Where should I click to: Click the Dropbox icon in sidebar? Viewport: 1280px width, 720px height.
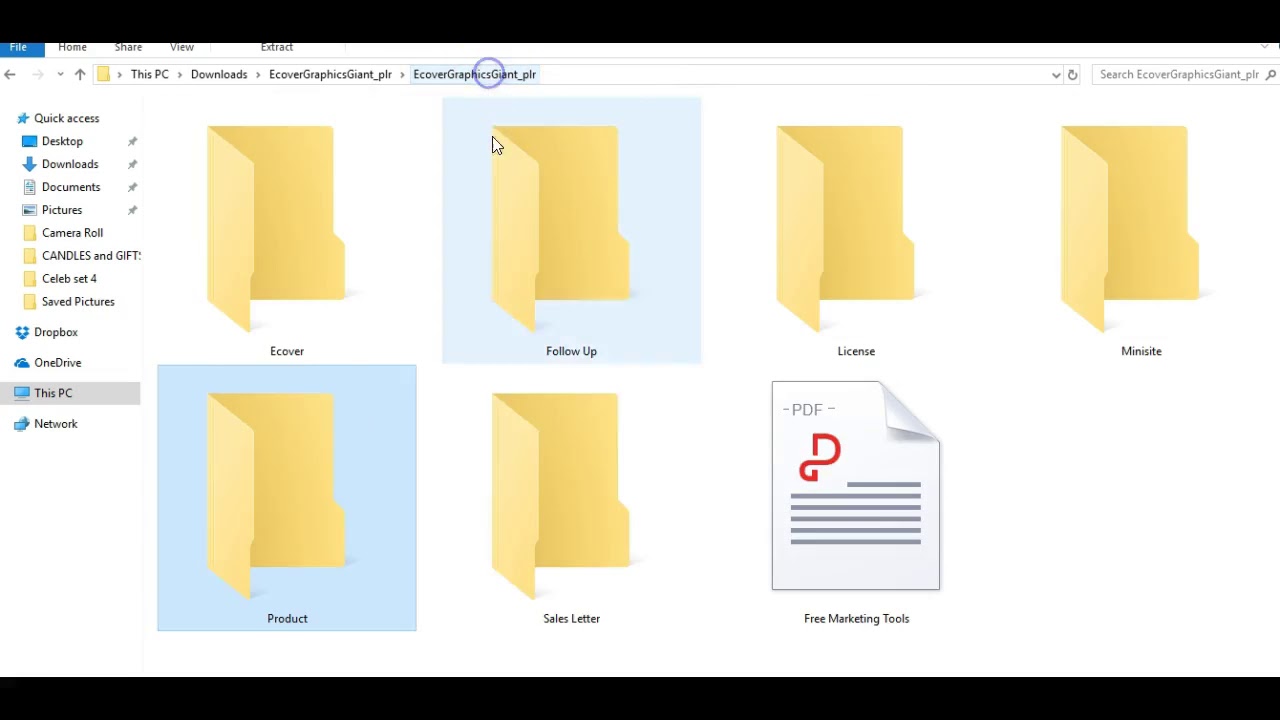23,332
